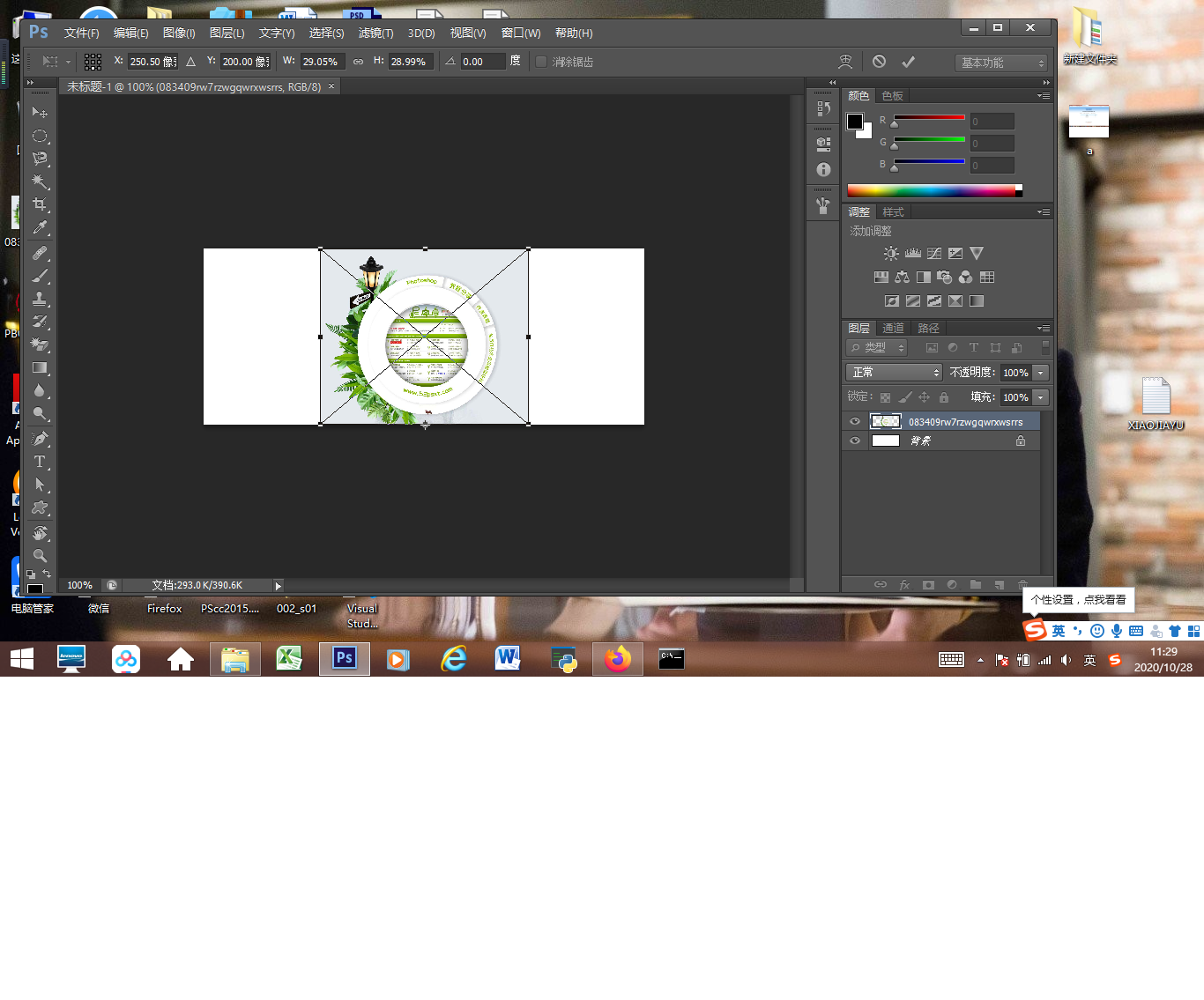Select the Blur tool
This screenshot has height=1000, width=1204.
pos(40,390)
